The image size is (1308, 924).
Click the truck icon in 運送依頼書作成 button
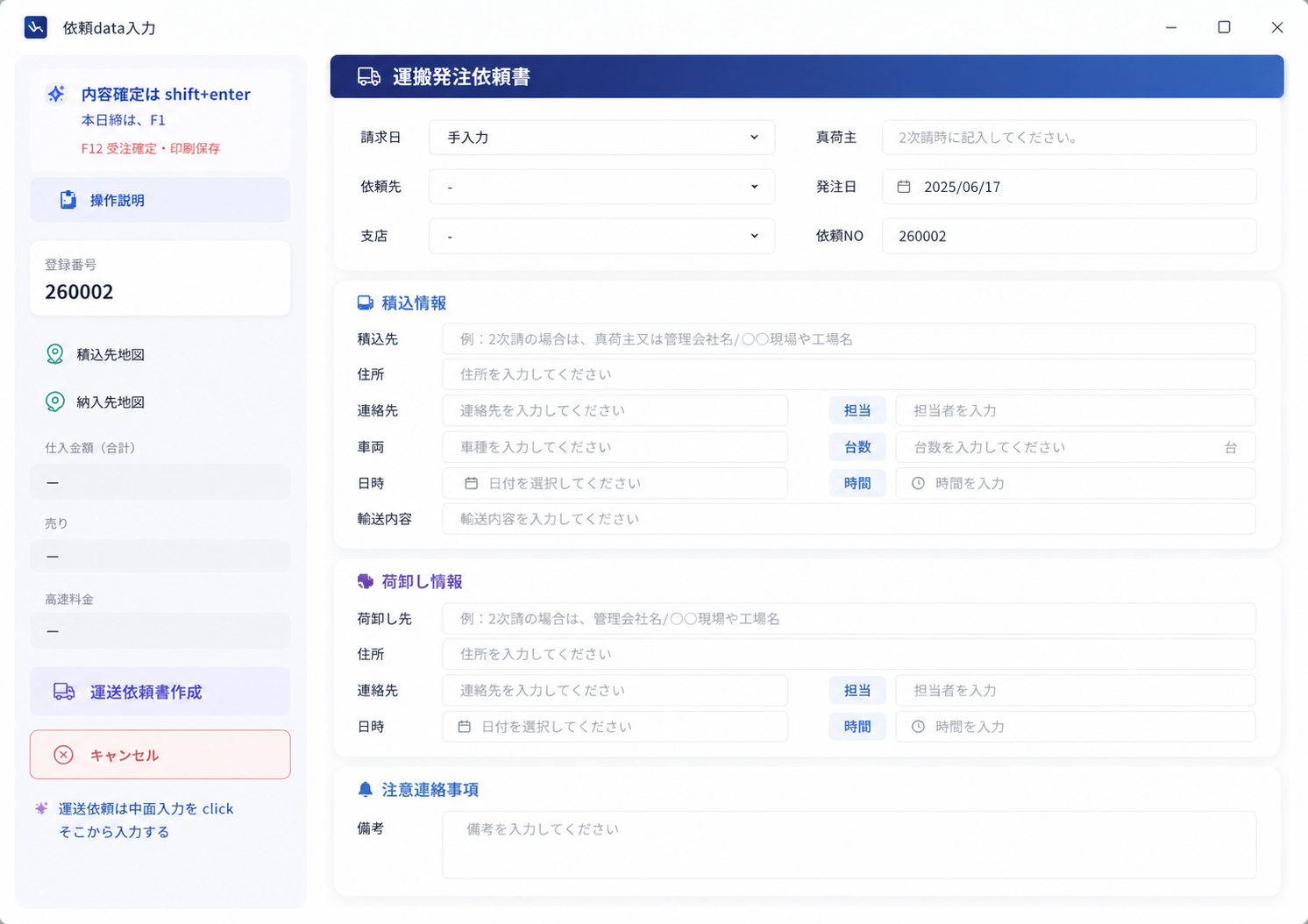(64, 692)
